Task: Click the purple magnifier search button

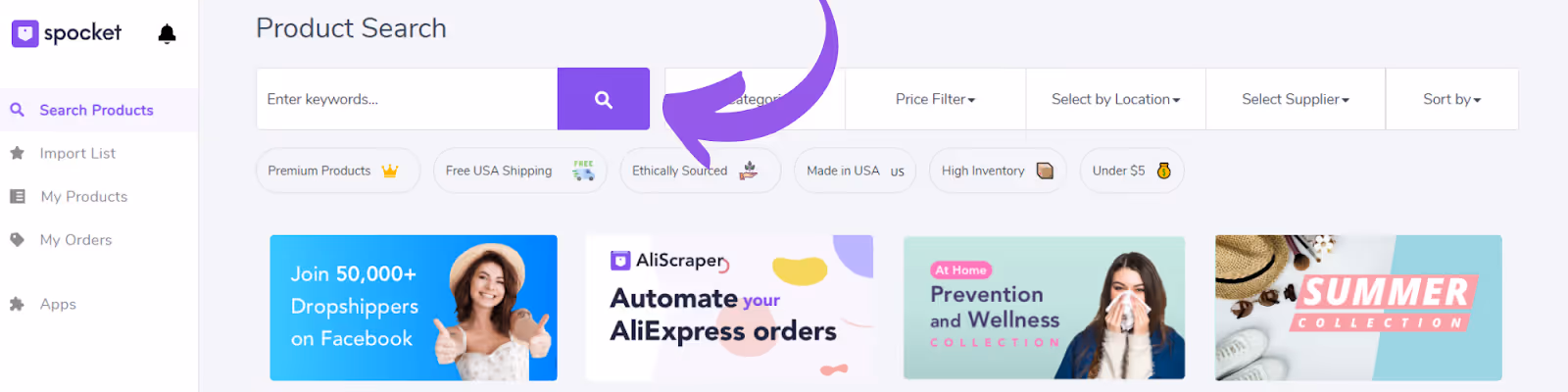Action: 604,99
